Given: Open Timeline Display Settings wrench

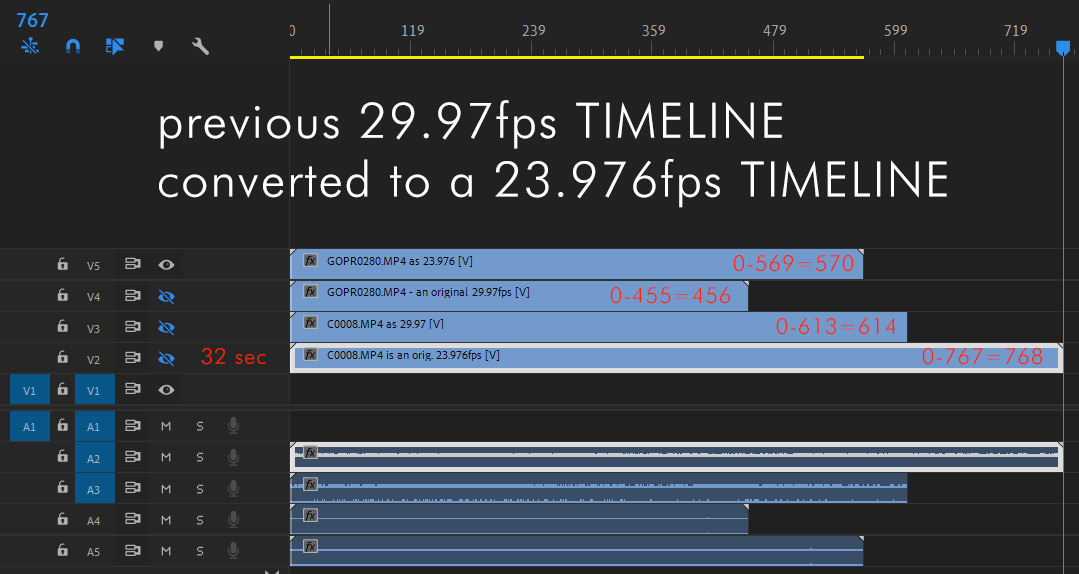Looking at the screenshot, I should 200,46.
